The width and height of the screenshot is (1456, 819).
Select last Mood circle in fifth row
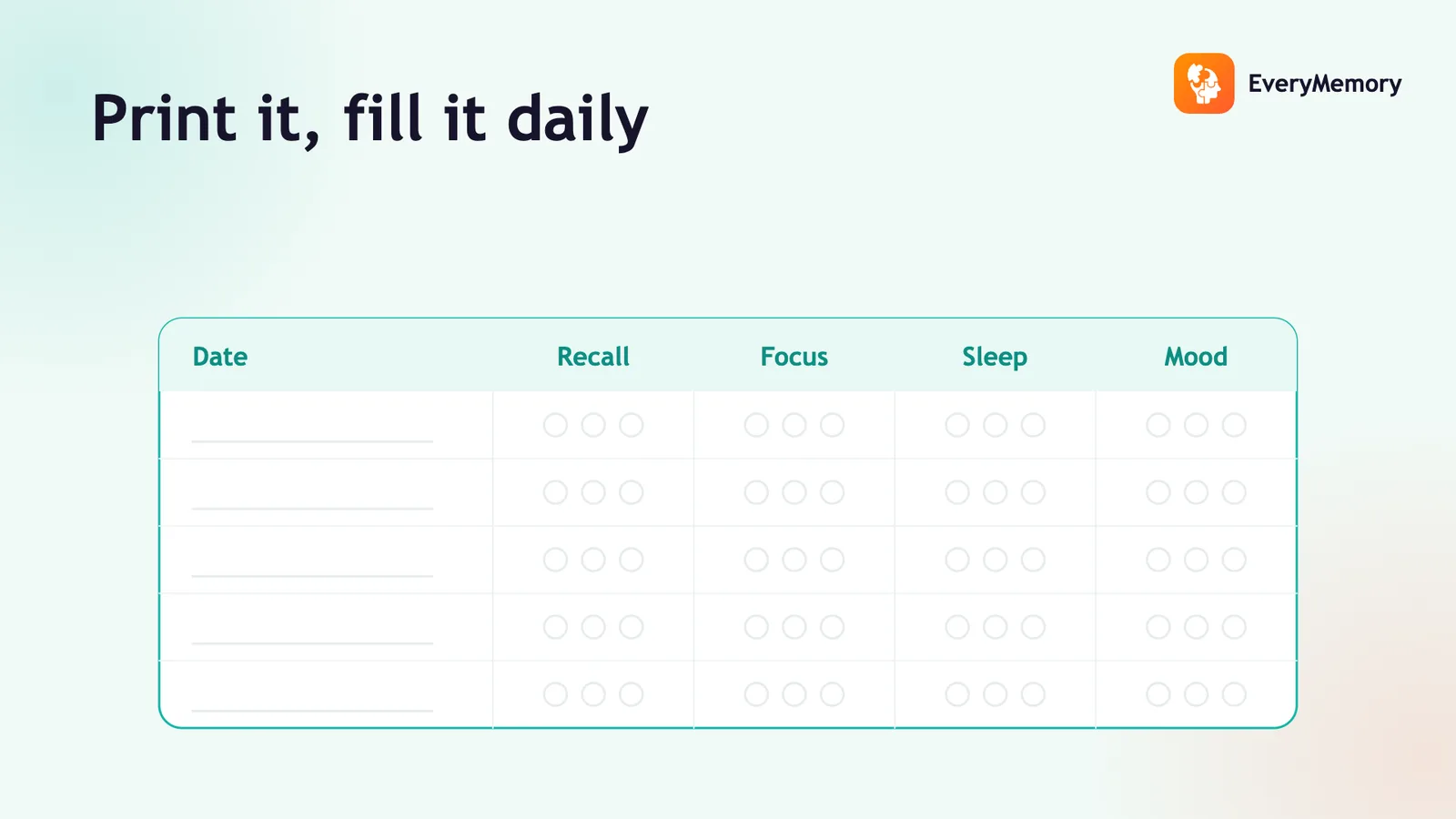point(1234,694)
